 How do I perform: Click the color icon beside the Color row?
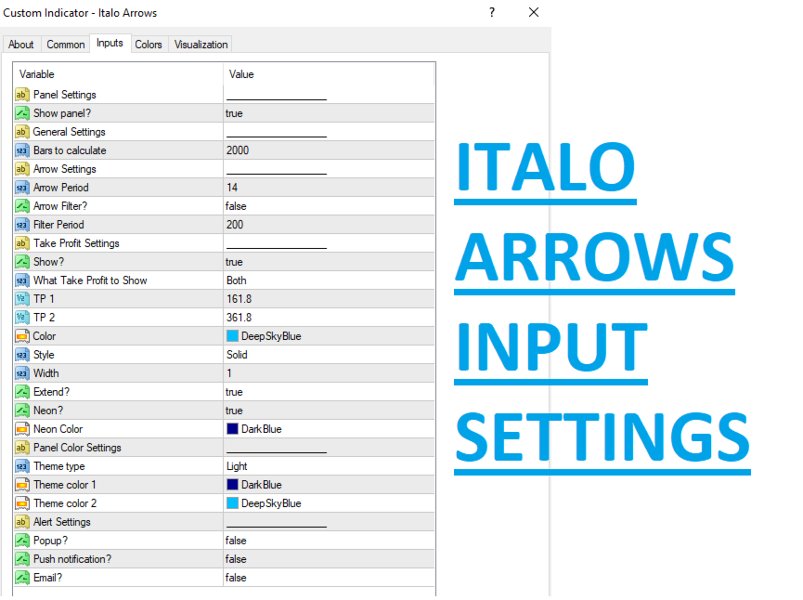(22, 336)
